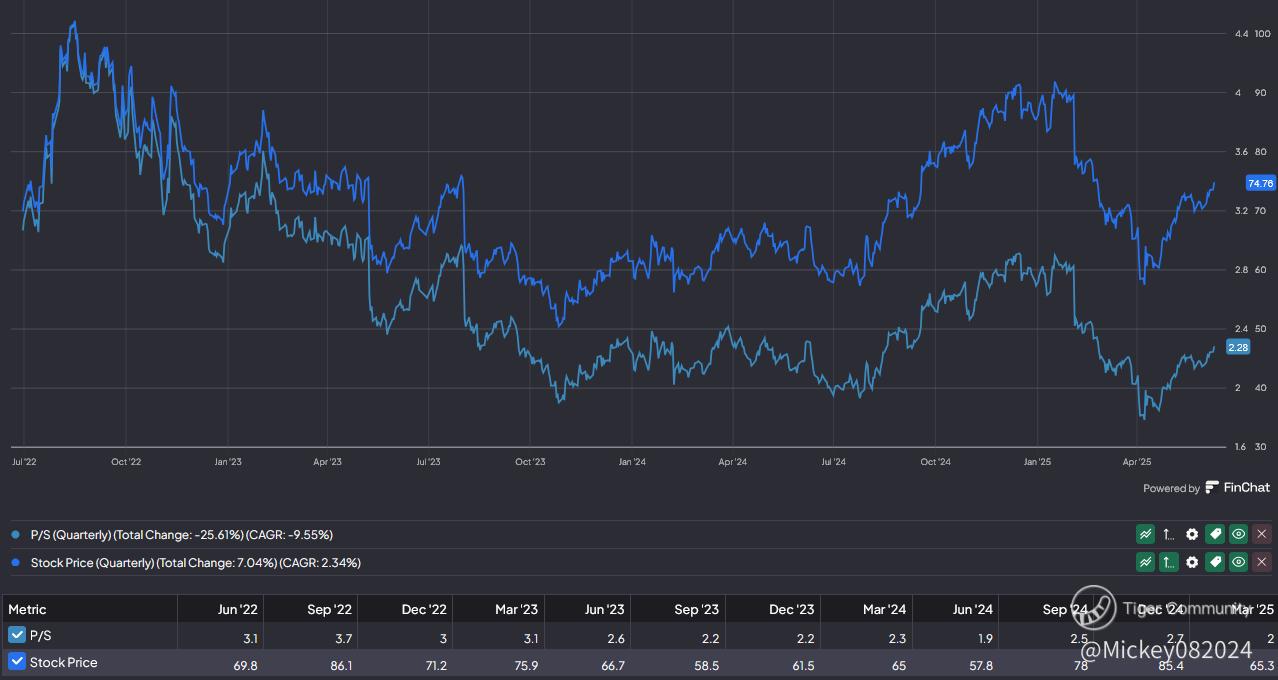Click the line chart icon for Stock Price
This screenshot has width=1278, height=680.
(x=1145, y=563)
